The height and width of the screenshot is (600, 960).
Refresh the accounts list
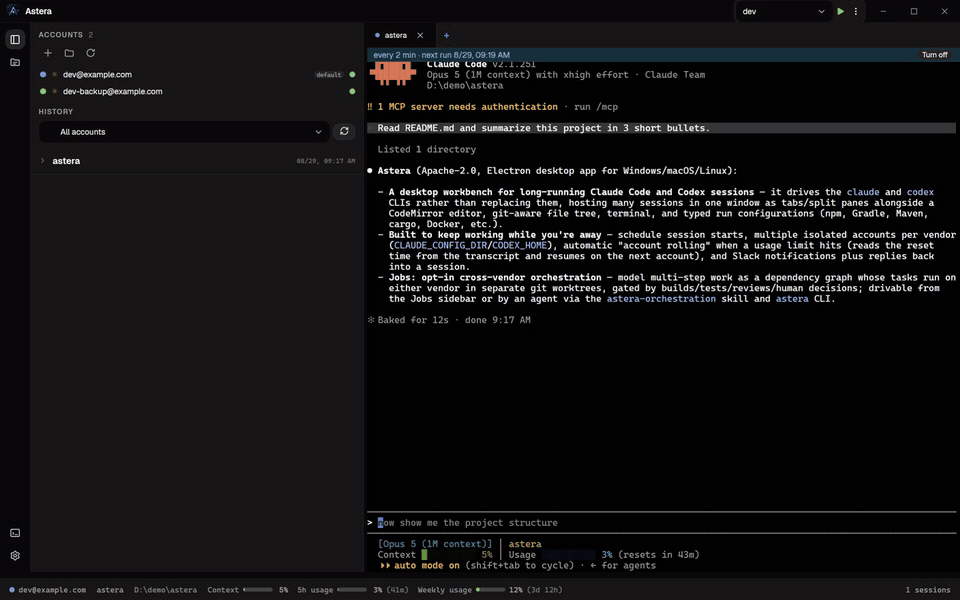(x=91, y=53)
